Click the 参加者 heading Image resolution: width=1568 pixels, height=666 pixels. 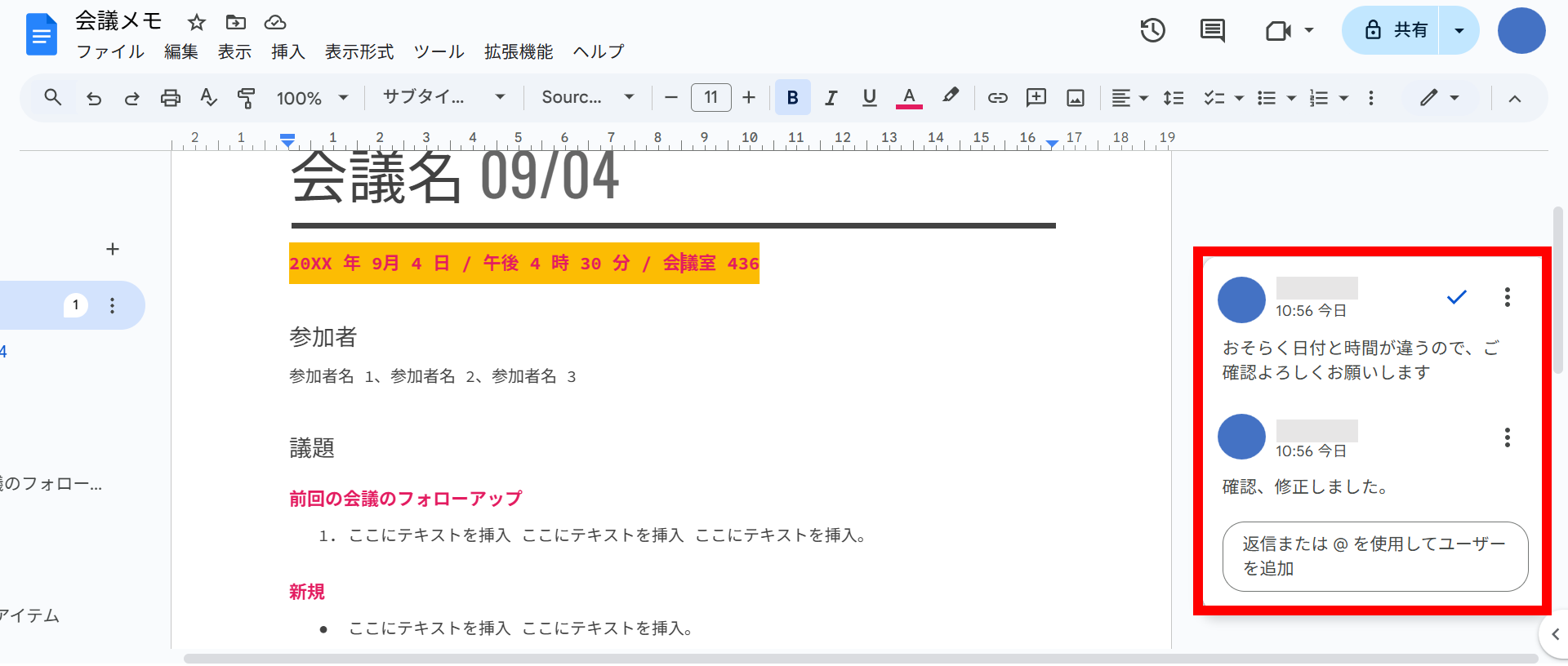click(323, 337)
